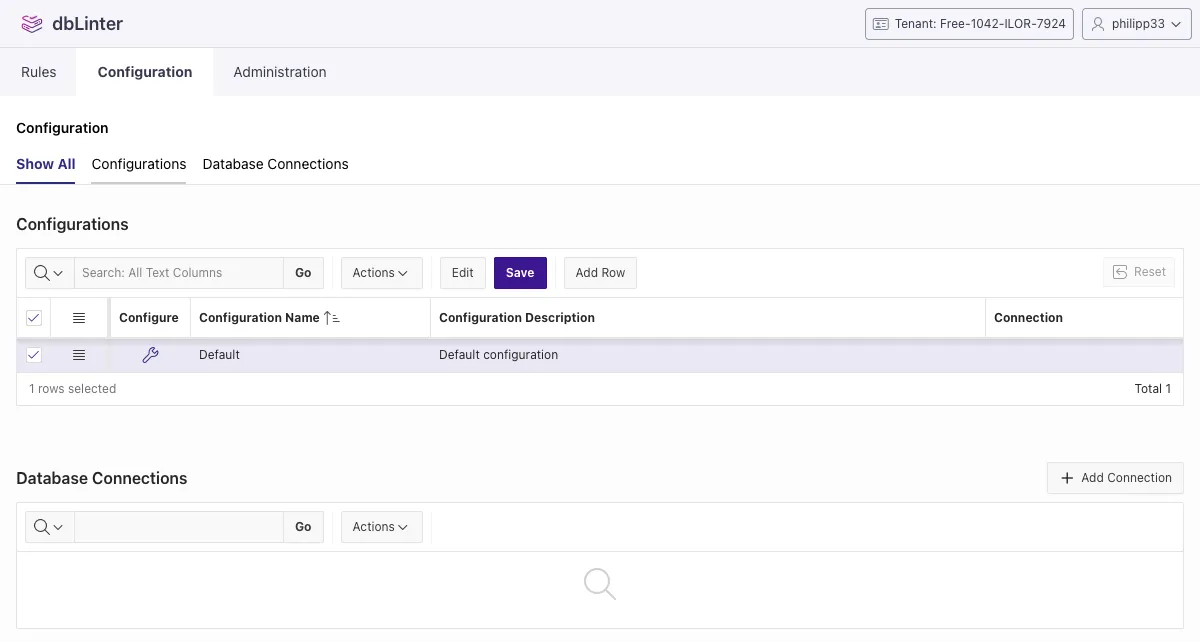1200x642 pixels.
Task: Click the header row actions hamburger icon
Action: click(x=79, y=318)
